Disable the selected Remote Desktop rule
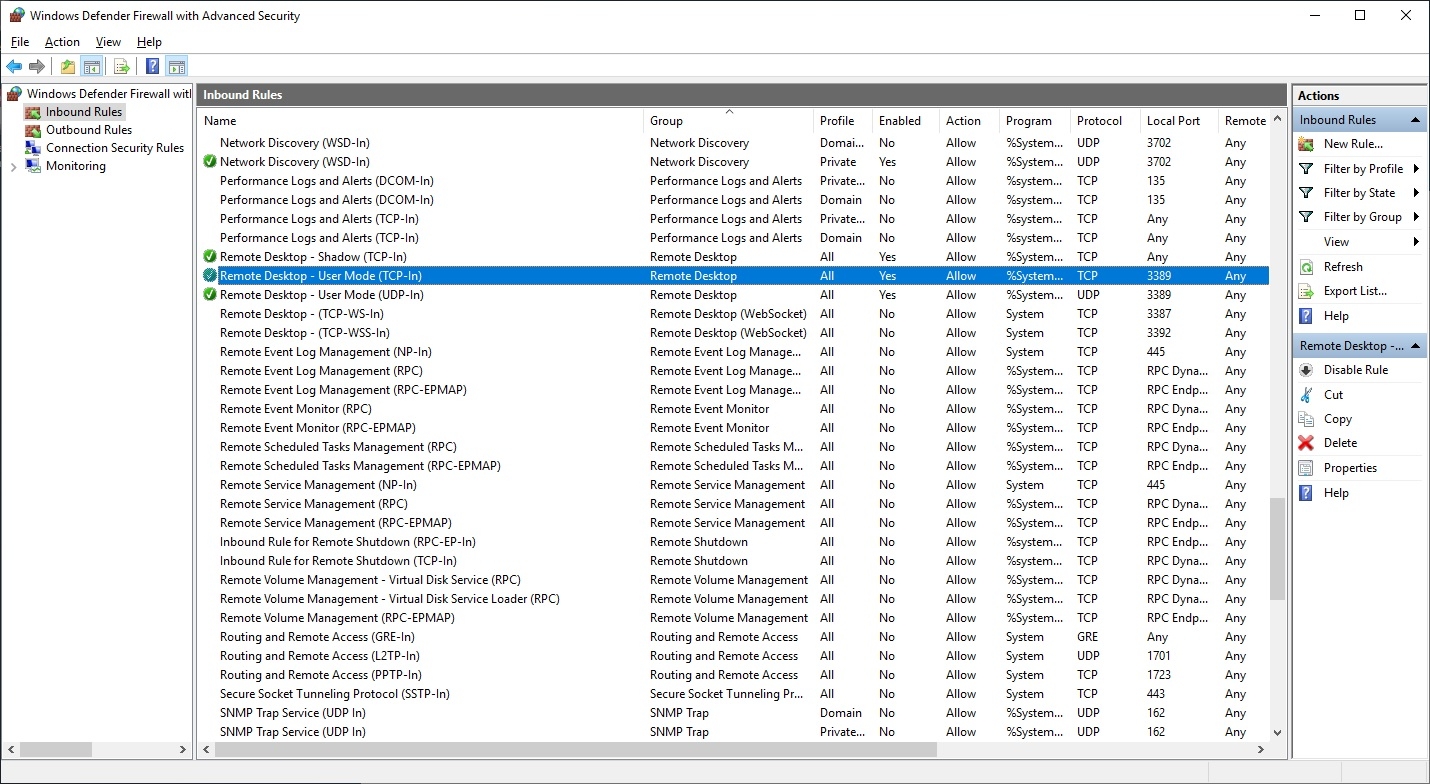This screenshot has width=1430, height=784. tap(1355, 370)
